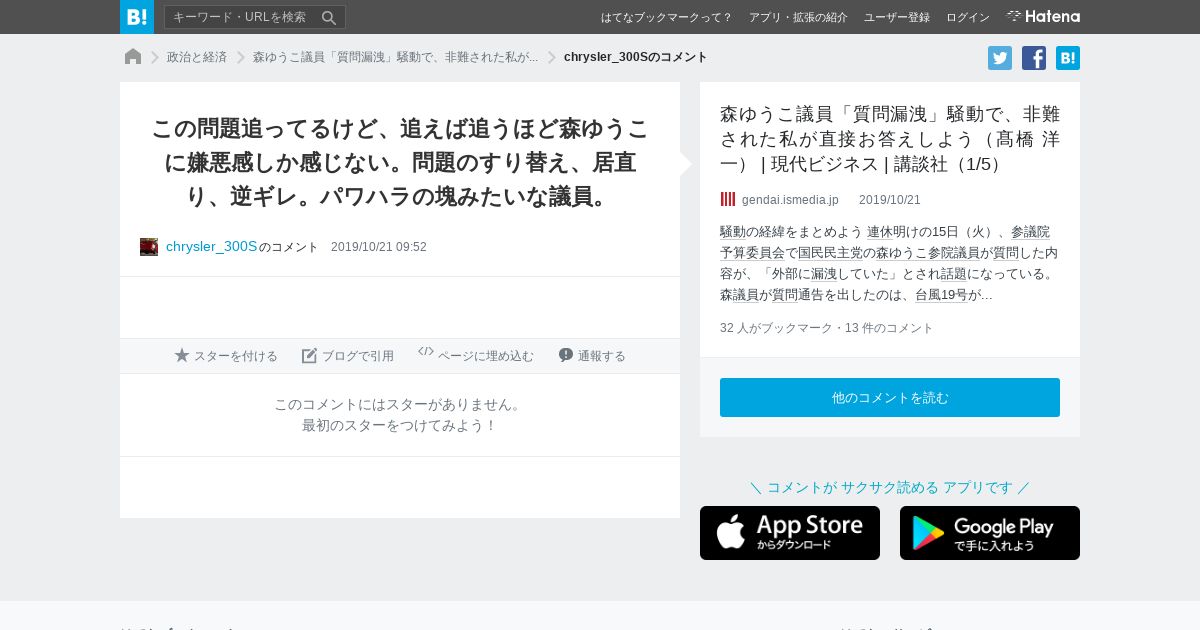Open the Hatena Bookmark B! logo home

pyautogui.click(x=137, y=17)
